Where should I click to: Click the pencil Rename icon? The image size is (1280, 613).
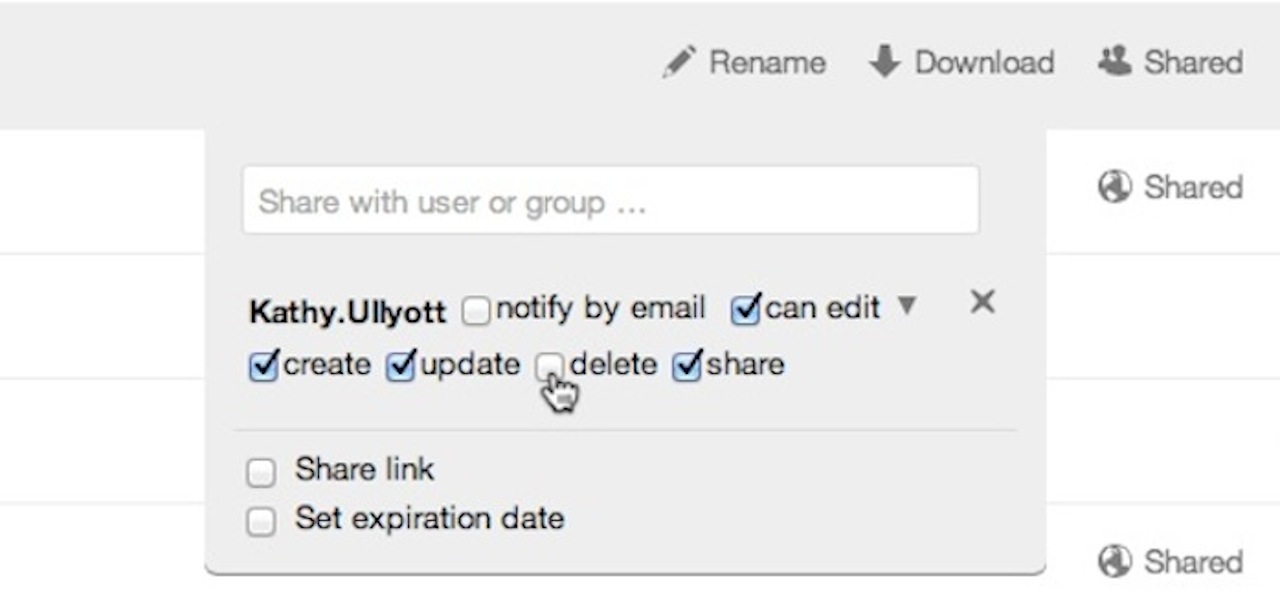click(x=678, y=63)
